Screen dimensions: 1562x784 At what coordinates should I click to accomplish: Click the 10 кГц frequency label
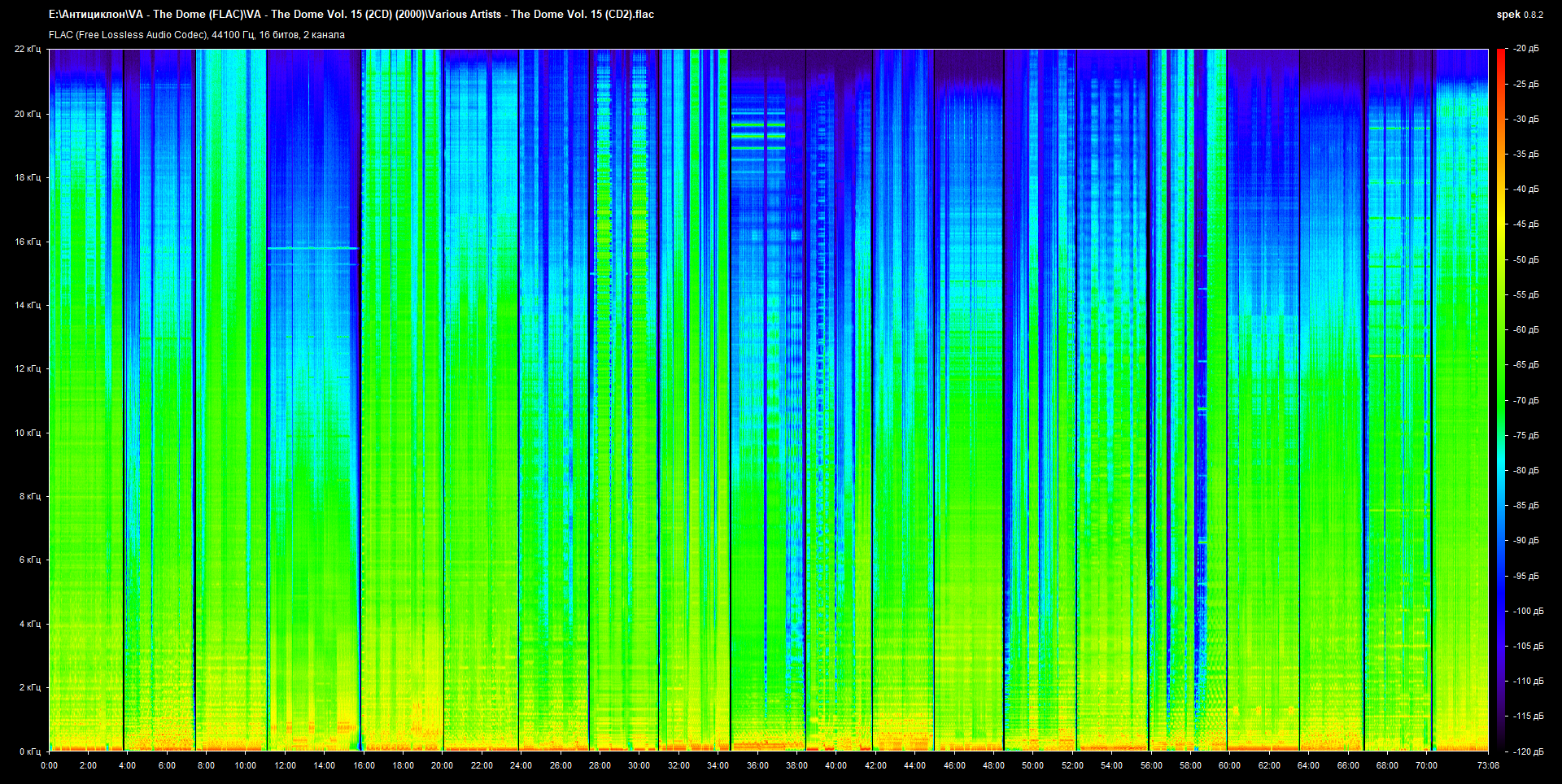[27, 433]
